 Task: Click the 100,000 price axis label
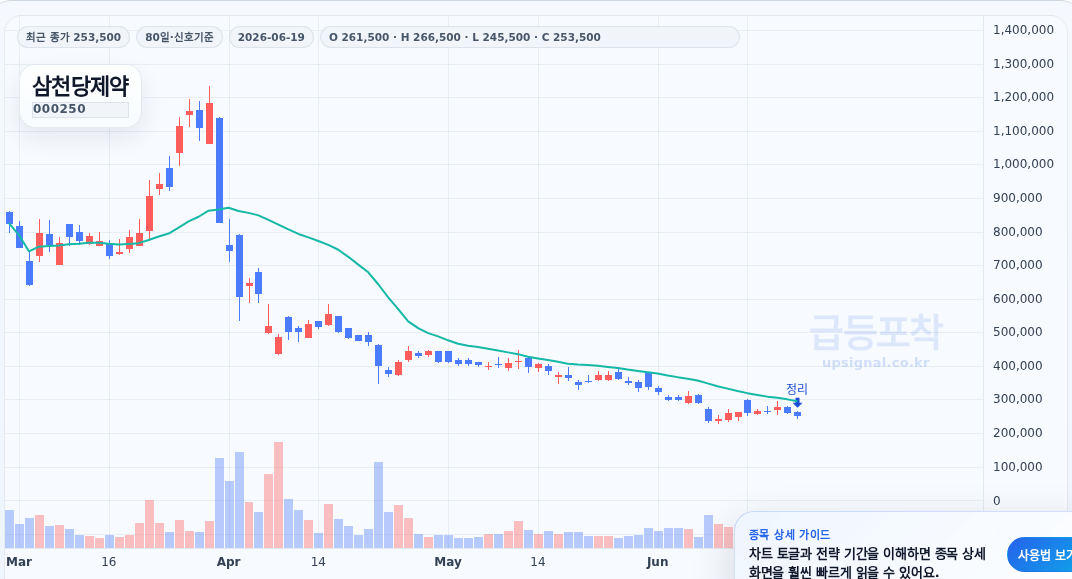[x=1017, y=467]
